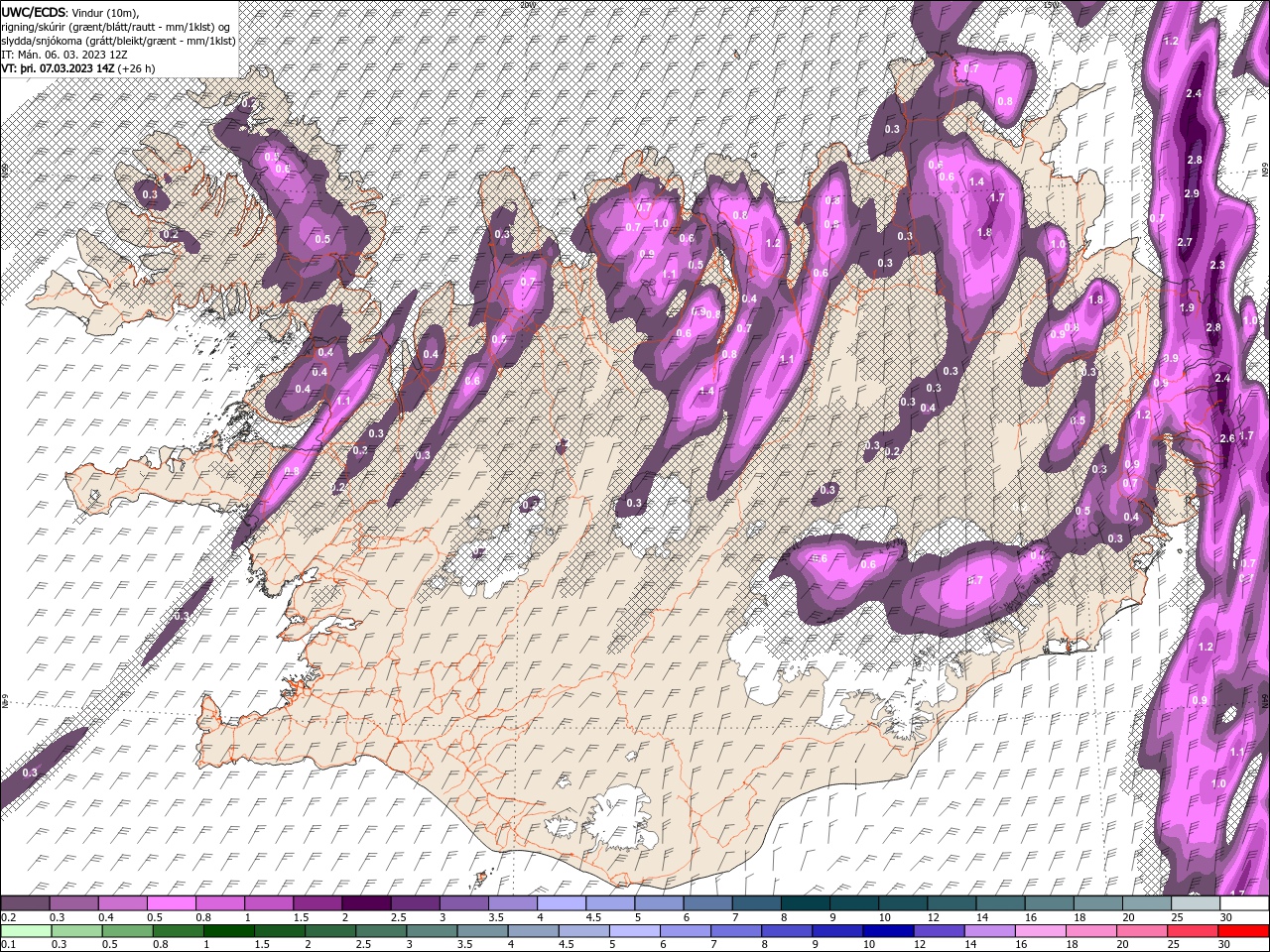Select the pure red above-30 rain swatch

click(1243, 931)
